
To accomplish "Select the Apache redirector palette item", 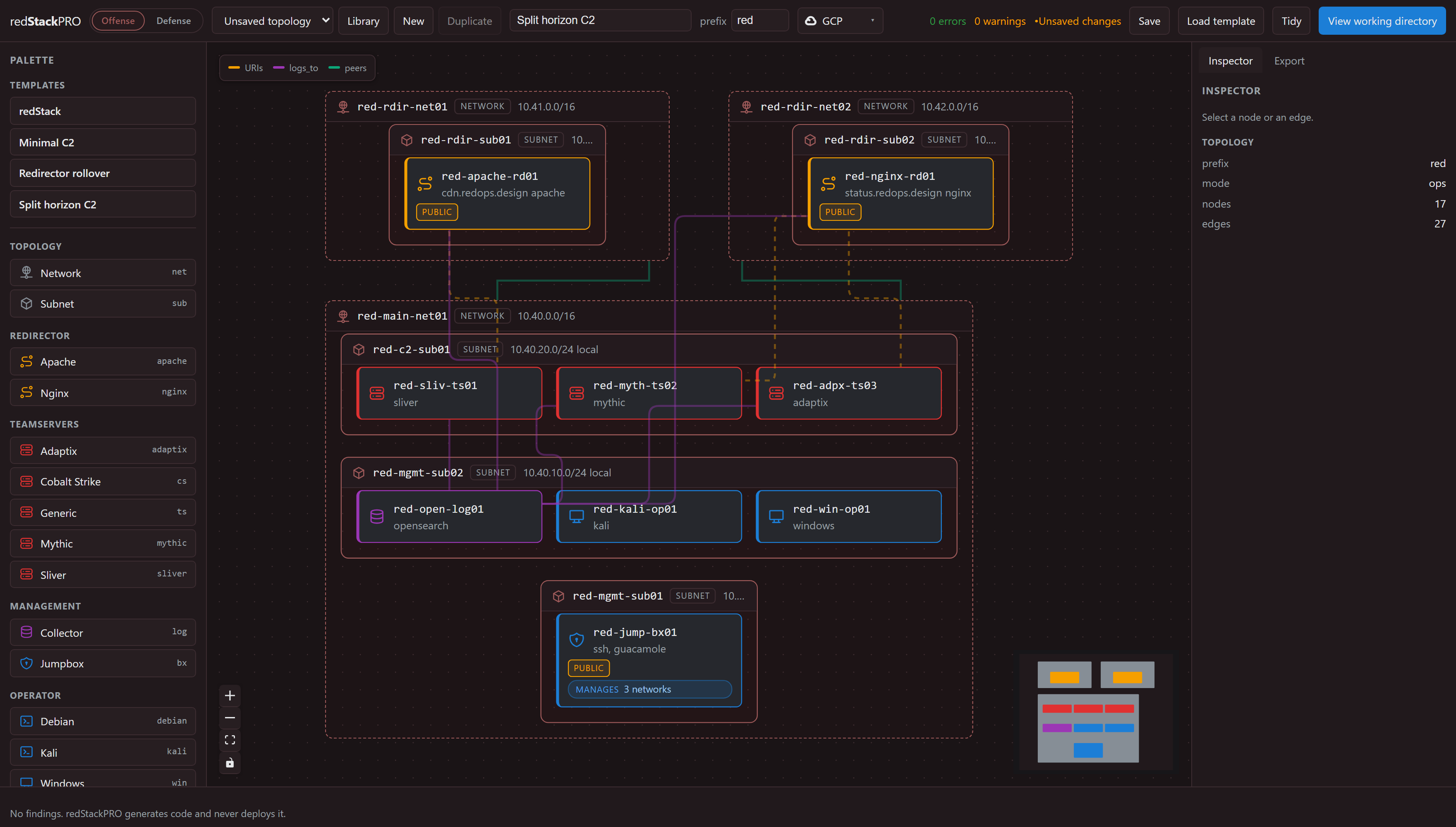I will coord(103,361).
